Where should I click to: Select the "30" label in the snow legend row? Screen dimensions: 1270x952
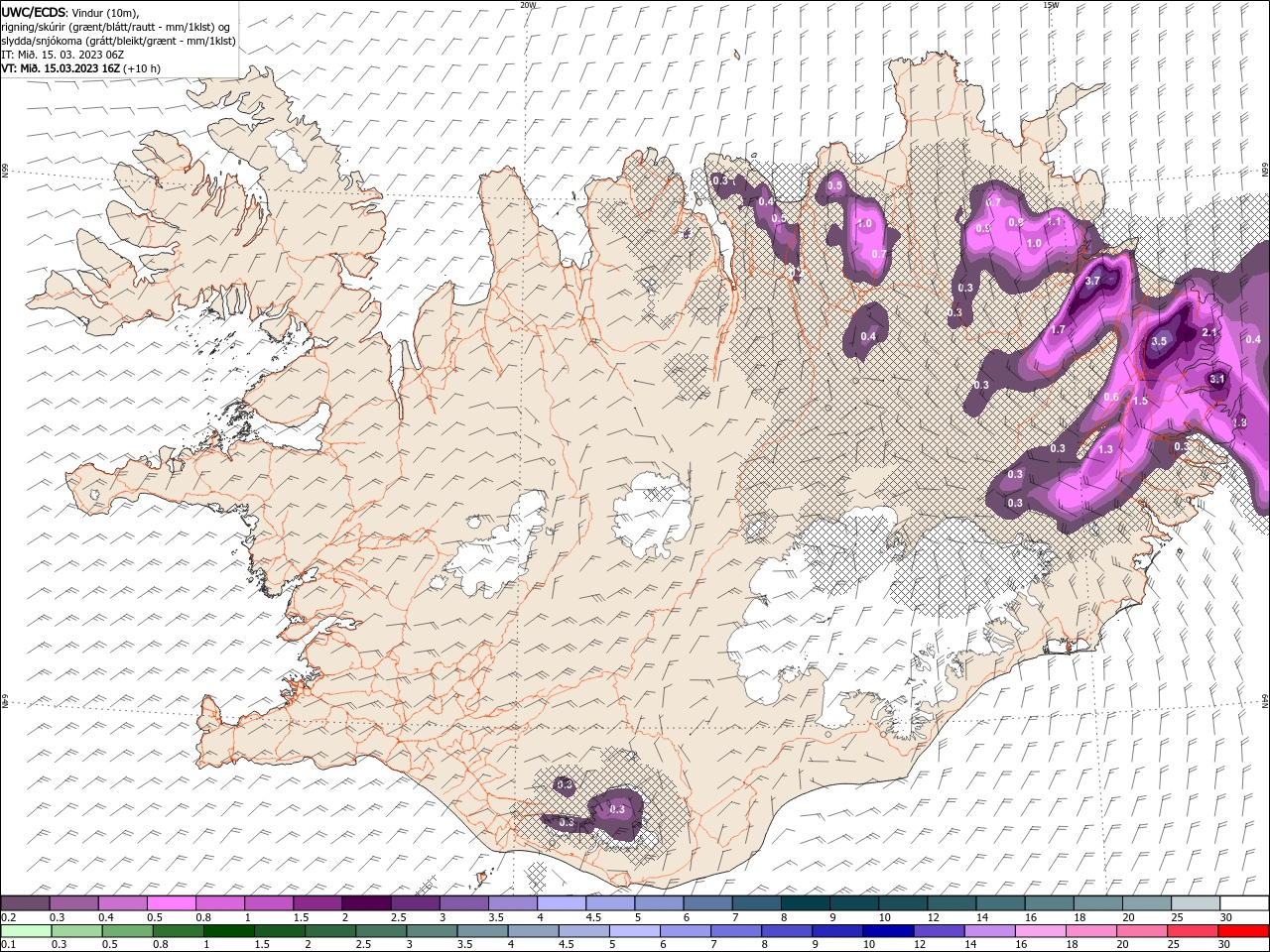(1225, 917)
